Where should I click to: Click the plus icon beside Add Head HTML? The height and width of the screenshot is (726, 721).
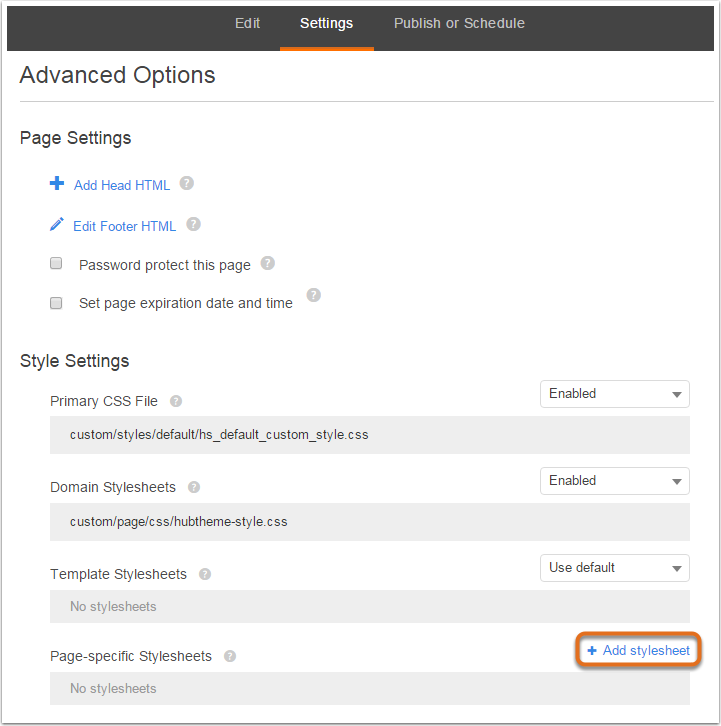(57, 183)
